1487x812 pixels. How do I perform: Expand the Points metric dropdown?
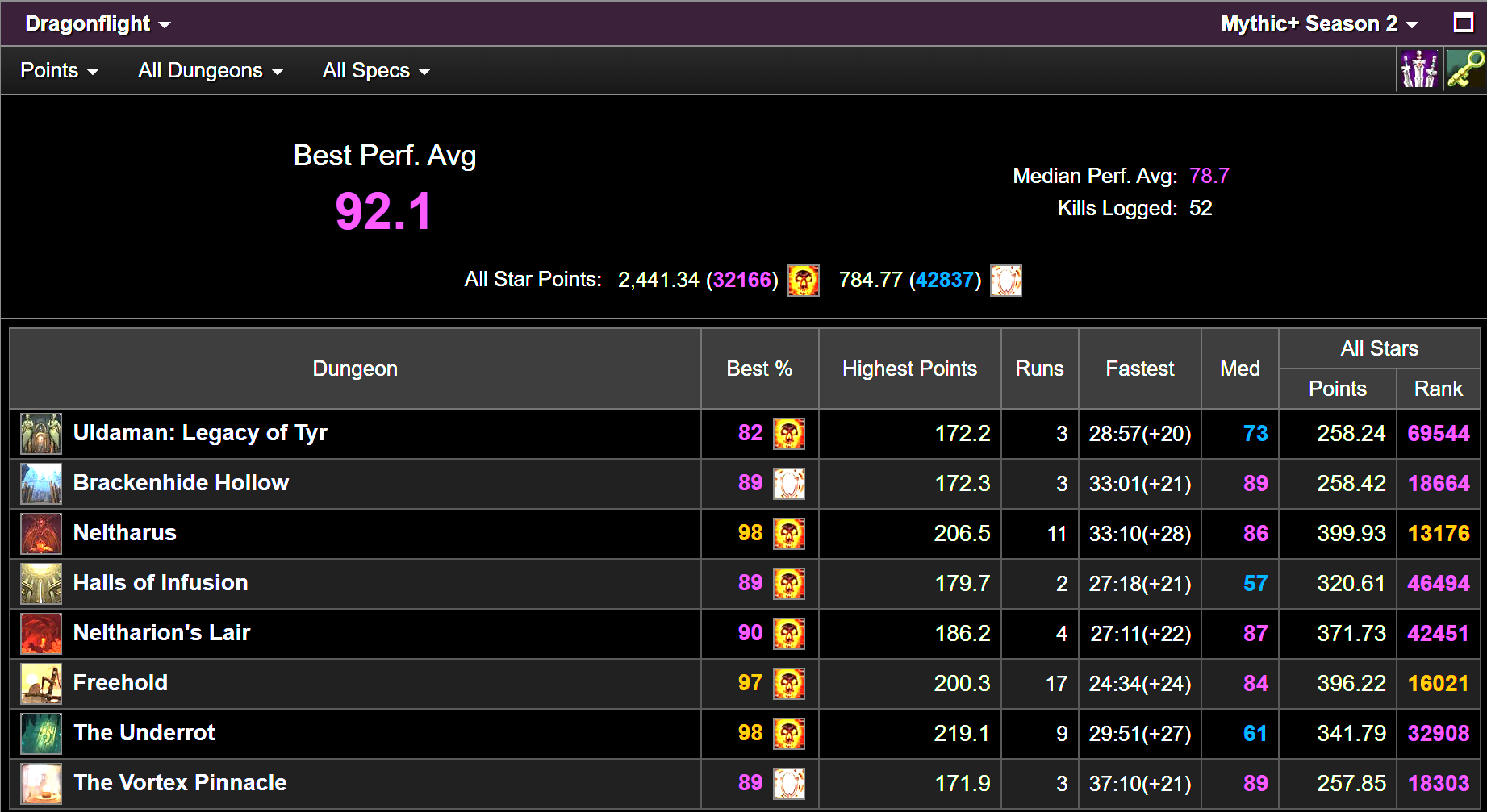coord(60,70)
